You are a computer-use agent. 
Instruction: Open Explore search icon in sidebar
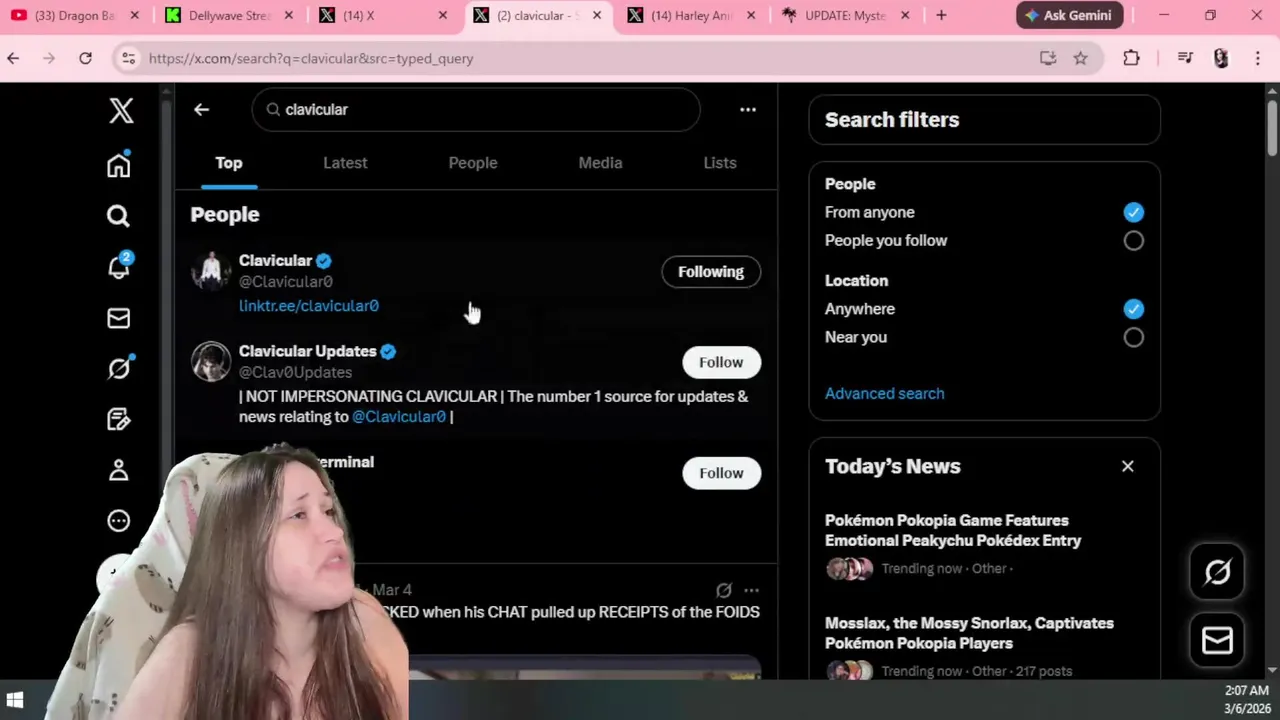pos(118,216)
